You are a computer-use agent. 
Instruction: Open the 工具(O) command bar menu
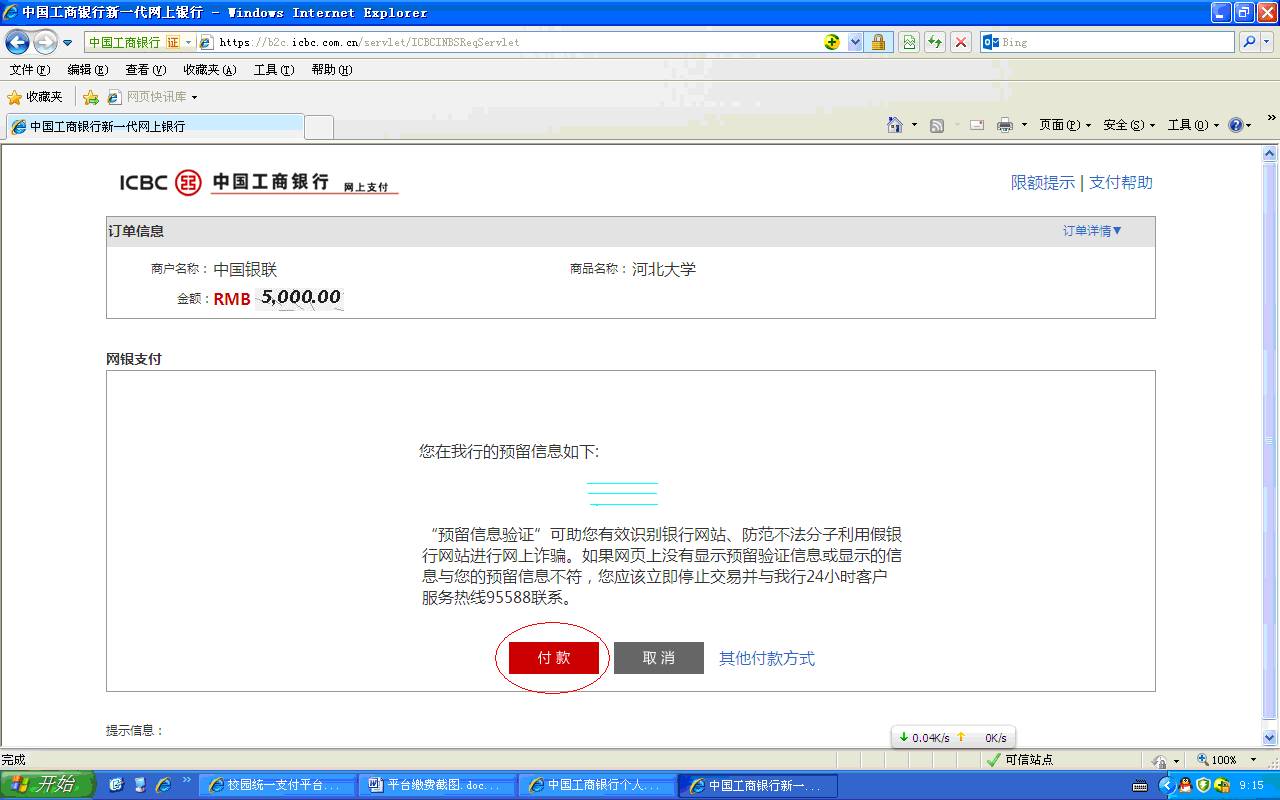pyautogui.click(x=1194, y=125)
